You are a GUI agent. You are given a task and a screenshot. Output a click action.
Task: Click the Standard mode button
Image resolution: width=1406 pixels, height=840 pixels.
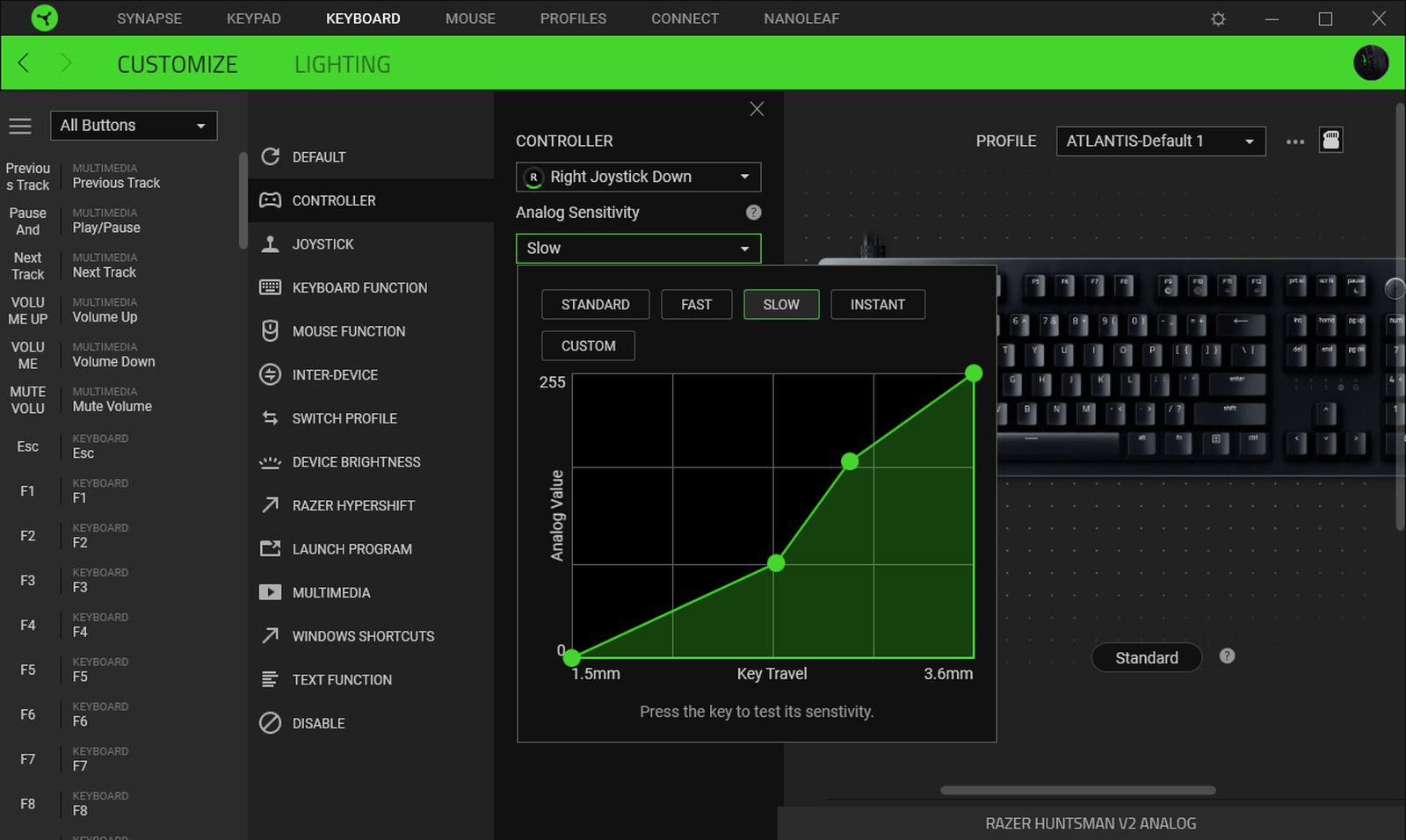tap(1147, 657)
